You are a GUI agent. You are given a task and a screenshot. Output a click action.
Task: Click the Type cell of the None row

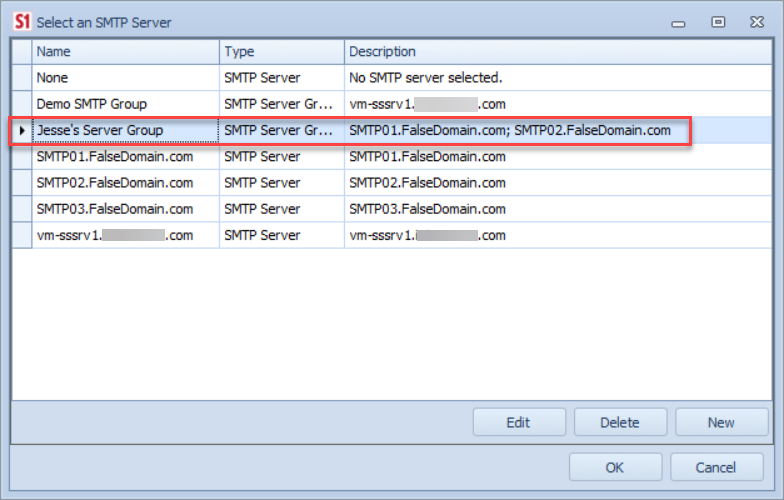(282, 78)
